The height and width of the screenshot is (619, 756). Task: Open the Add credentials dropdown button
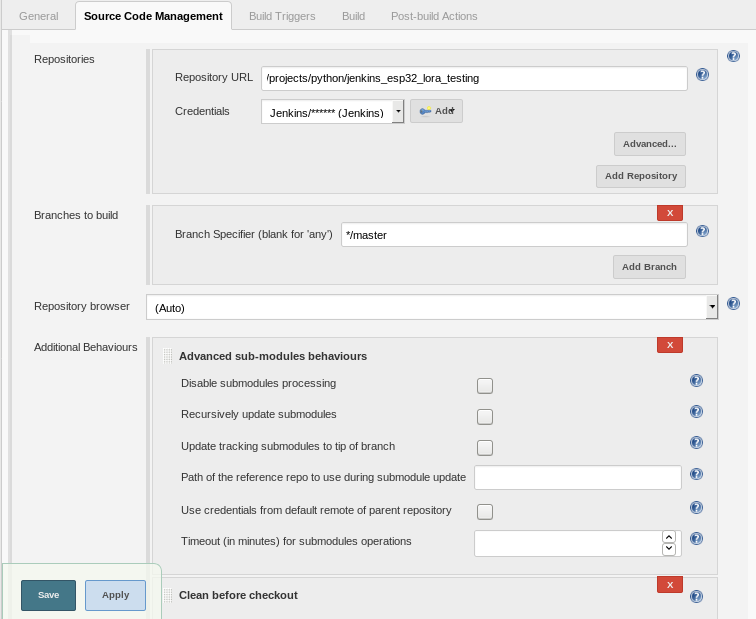point(436,111)
